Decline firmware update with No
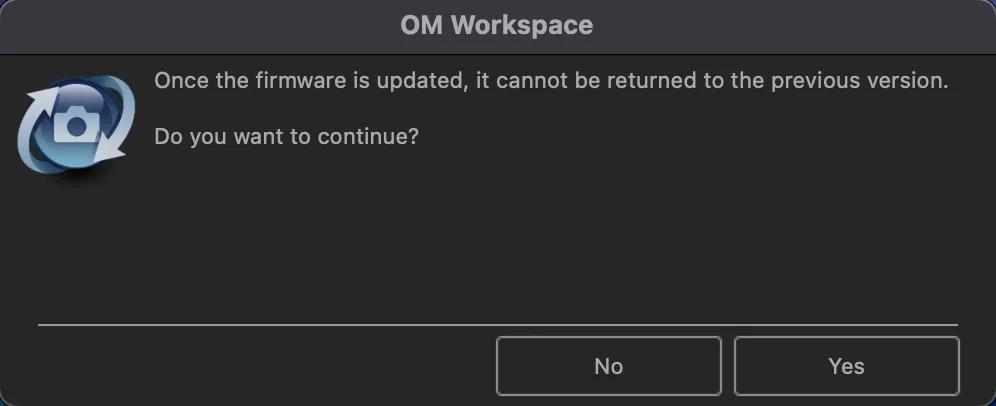 608,366
